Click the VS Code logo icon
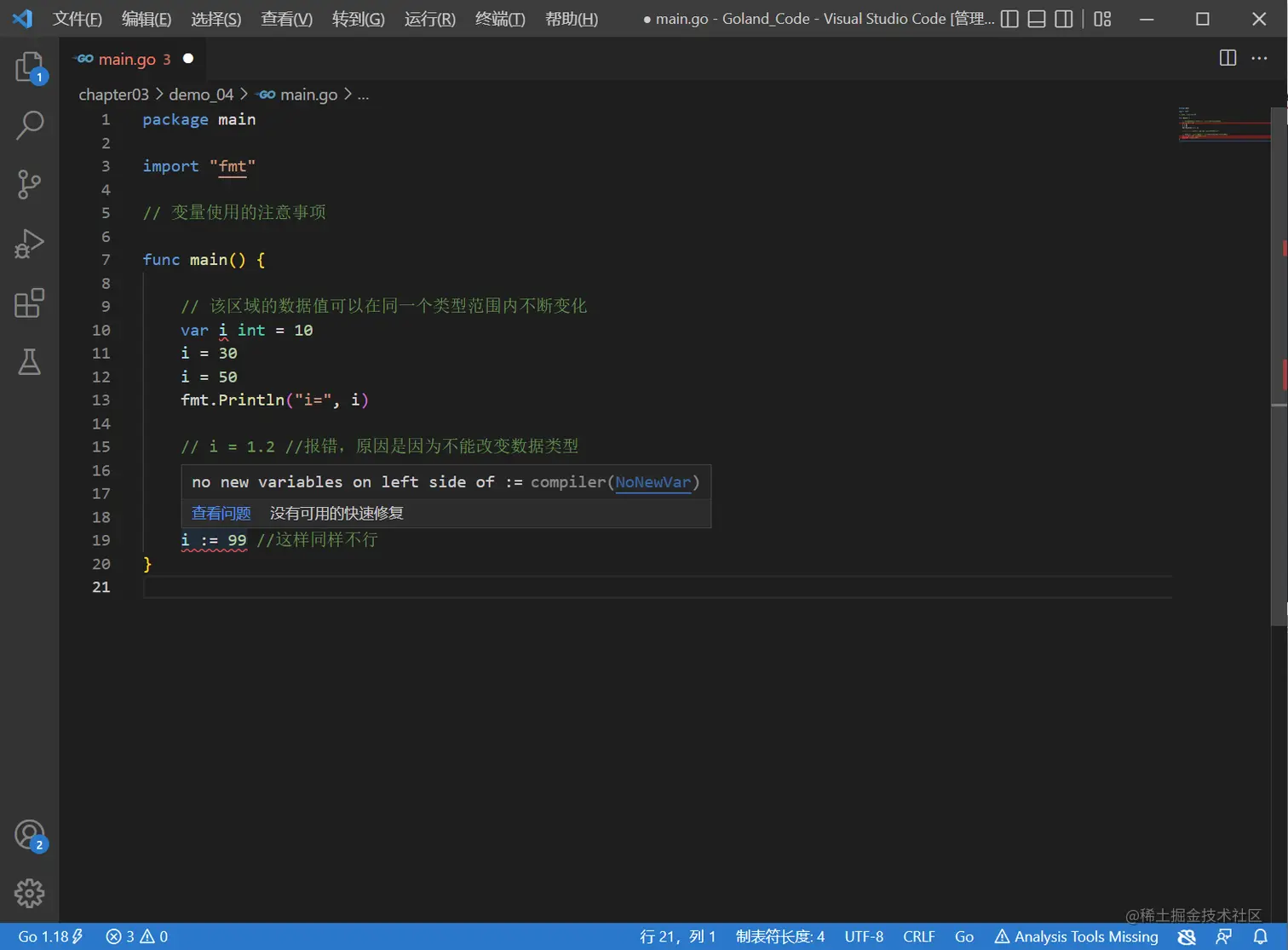The height and width of the screenshot is (950, 1288). click(x=22, y=18)
